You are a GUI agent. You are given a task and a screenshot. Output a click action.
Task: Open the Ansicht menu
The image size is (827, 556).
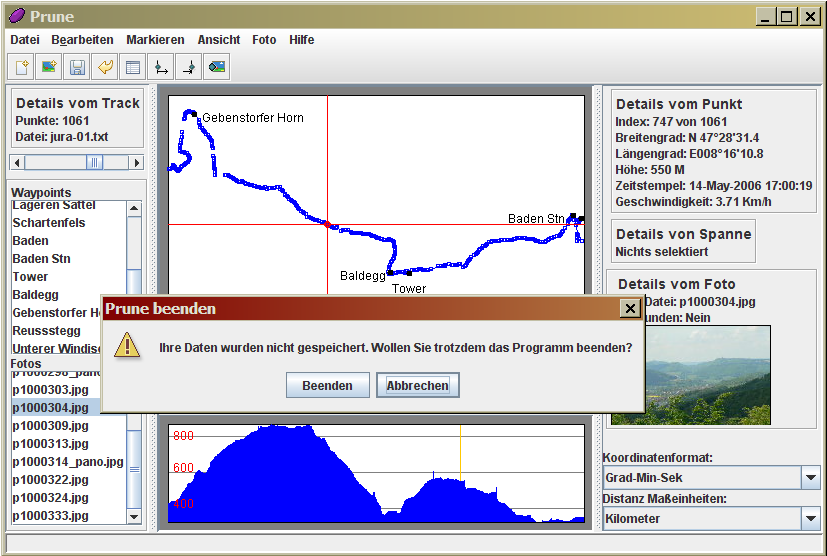click(x=219, y=40)
